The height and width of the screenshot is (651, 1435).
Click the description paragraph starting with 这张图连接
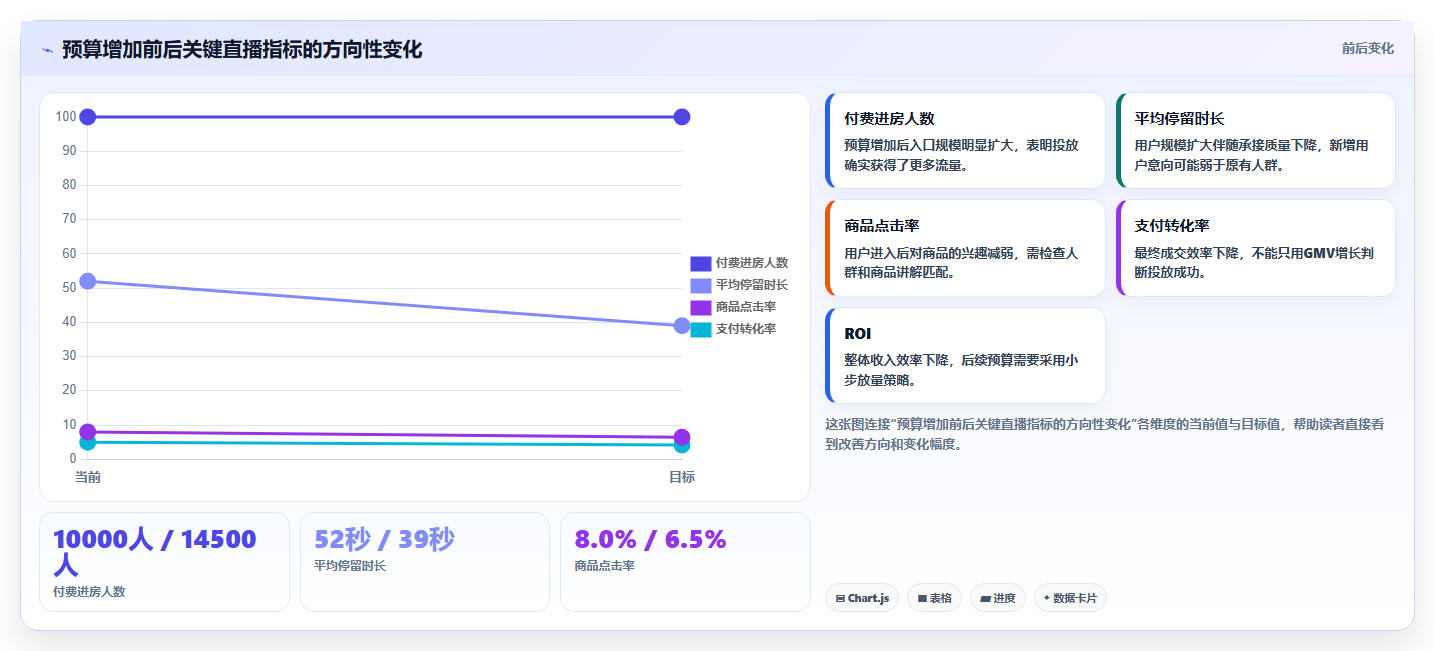pyautogui.click(x=1105, y=434)
